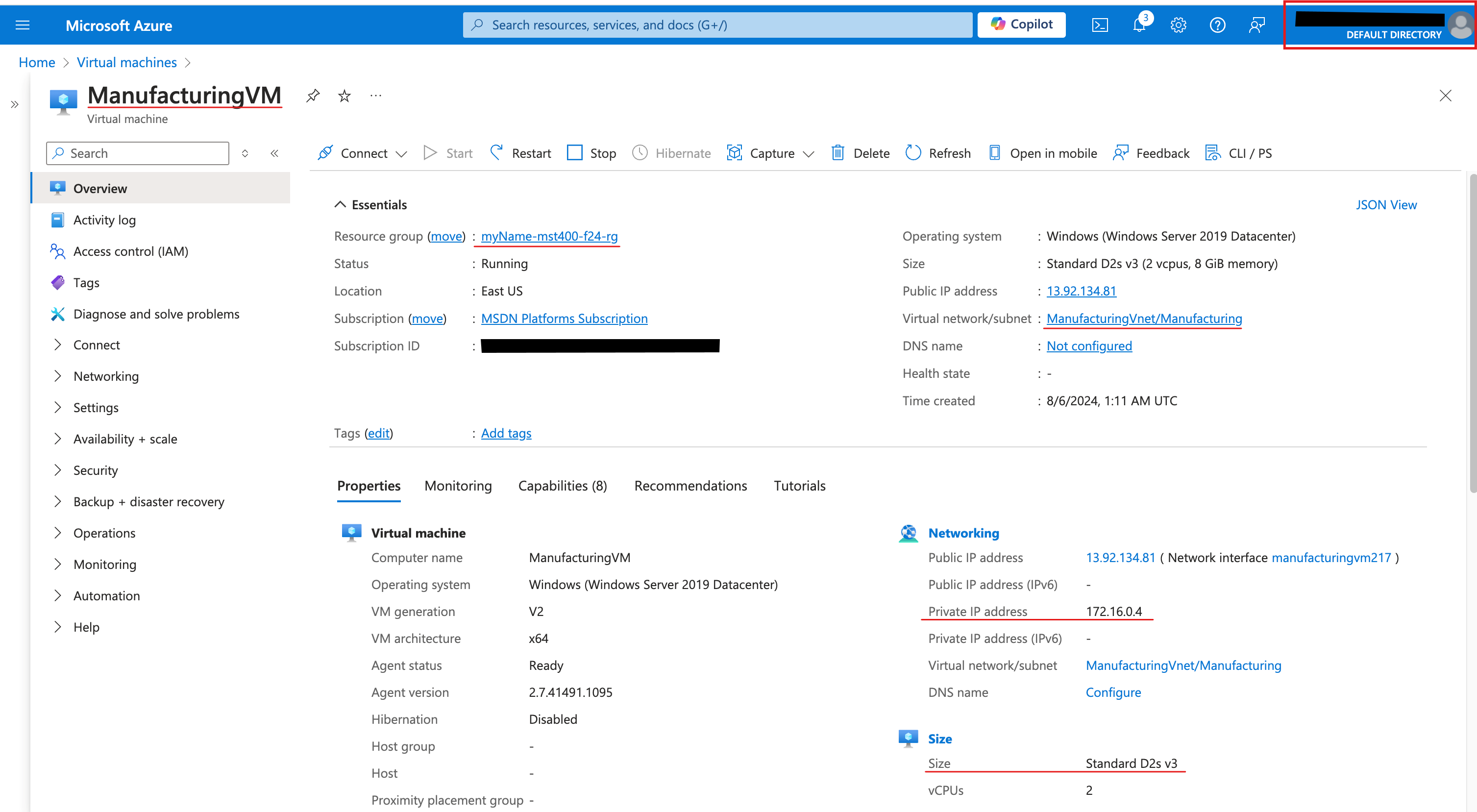This screenshot has width=1477, height=812.
Task: Click the top bar feedback icon
Action: (x=1256, y=25)
